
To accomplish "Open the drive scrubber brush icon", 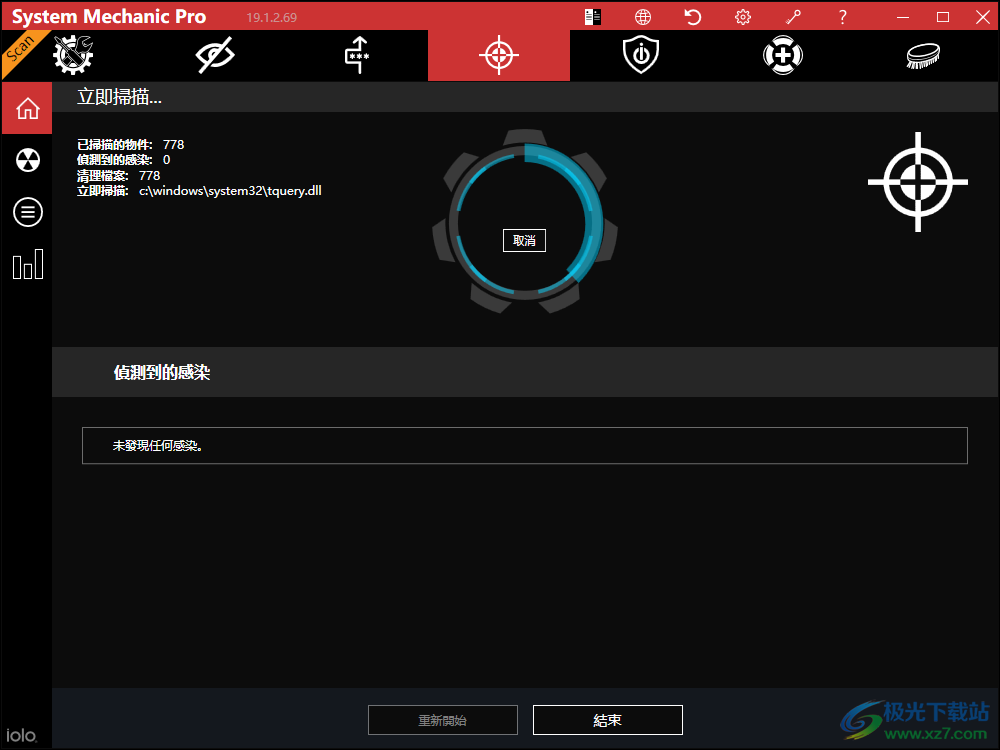I will 923,55.
